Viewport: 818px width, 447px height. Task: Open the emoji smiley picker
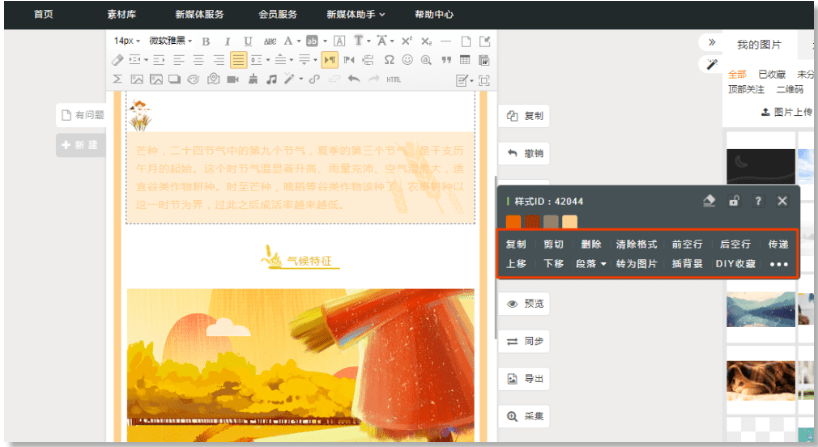(407, 60)
